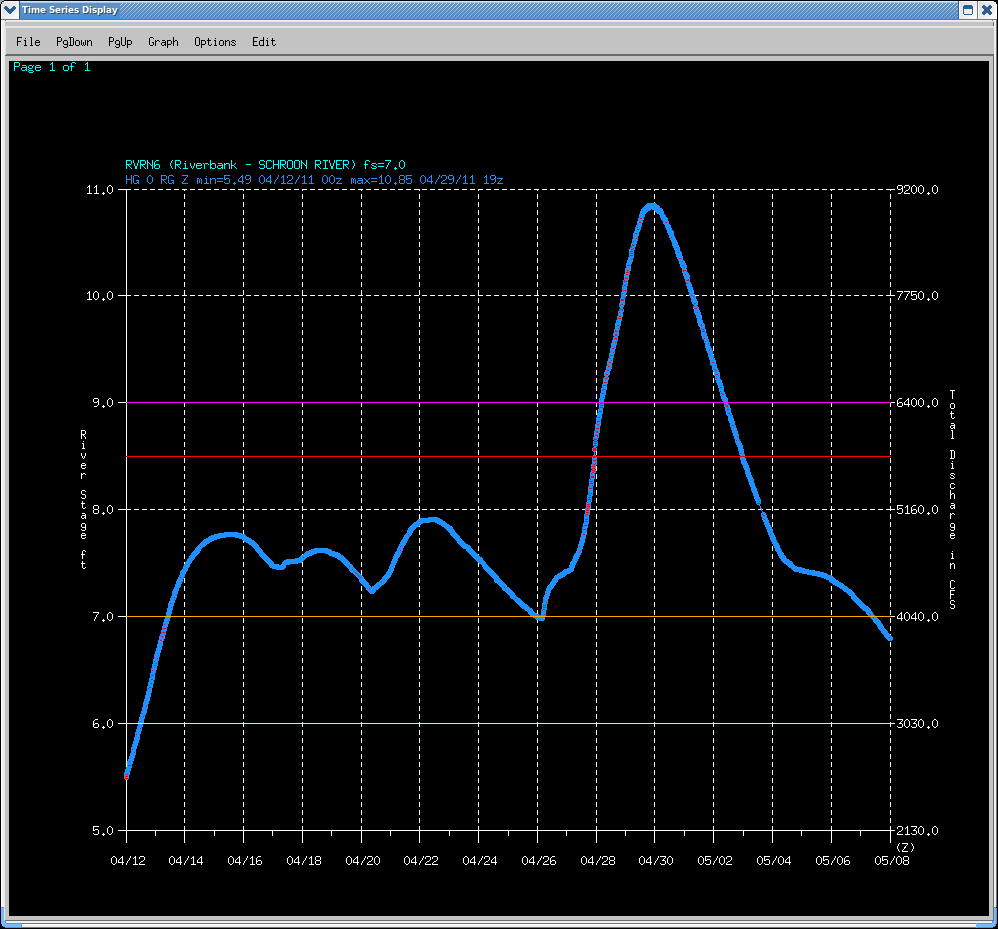Click the 10.0 river stage axis label

coord(100,296)
